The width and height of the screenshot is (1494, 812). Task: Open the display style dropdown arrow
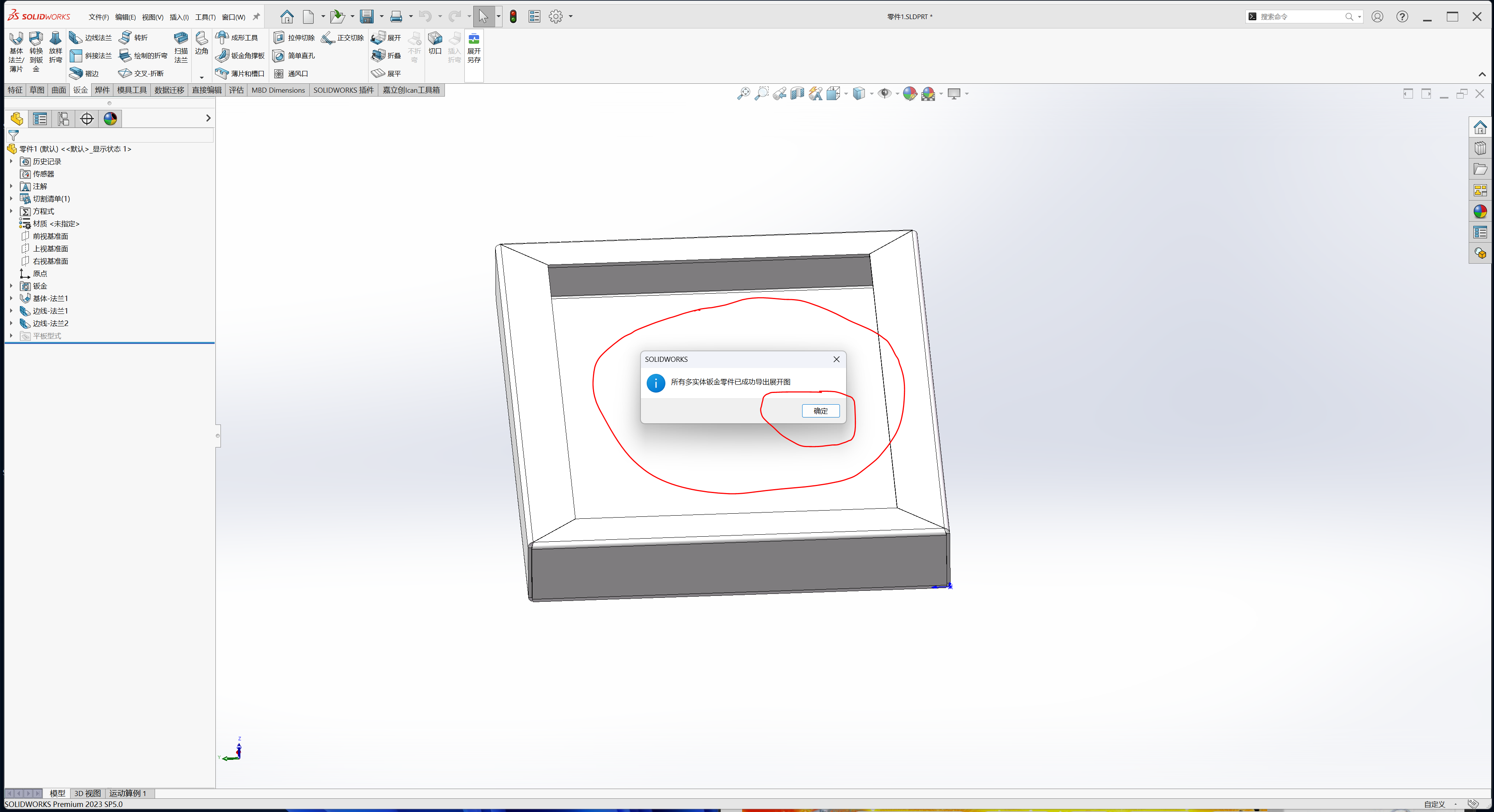(872, 94)
